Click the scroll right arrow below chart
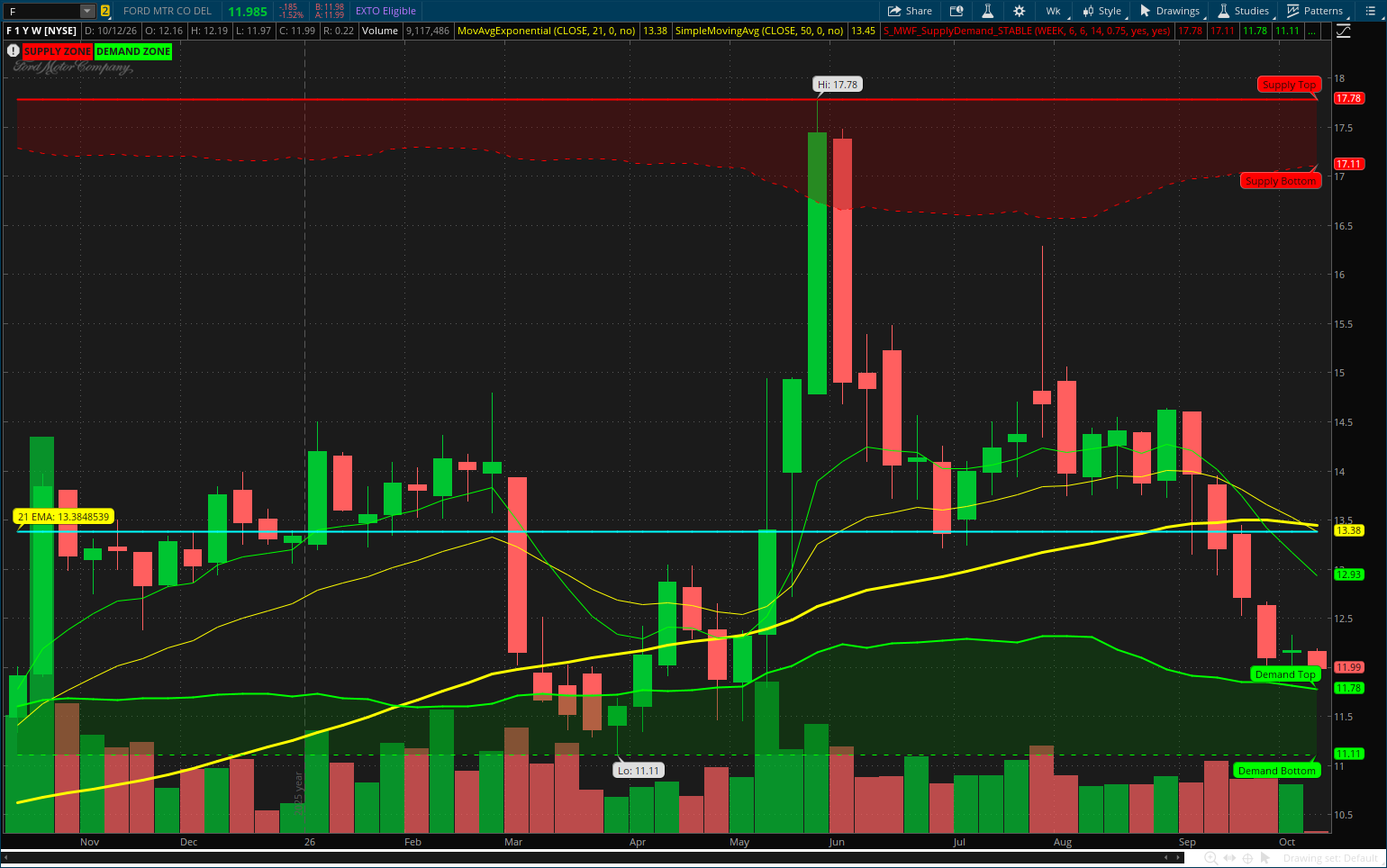The image size is (1387, 868). [x=1179, y=858]
